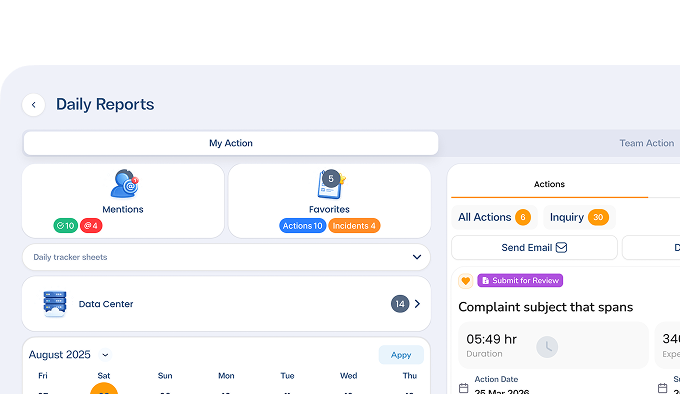Image resolution: width=680 pixels, height=394 pixels.
Task: Open the Mentions user icon
Action: click(124, 184)
